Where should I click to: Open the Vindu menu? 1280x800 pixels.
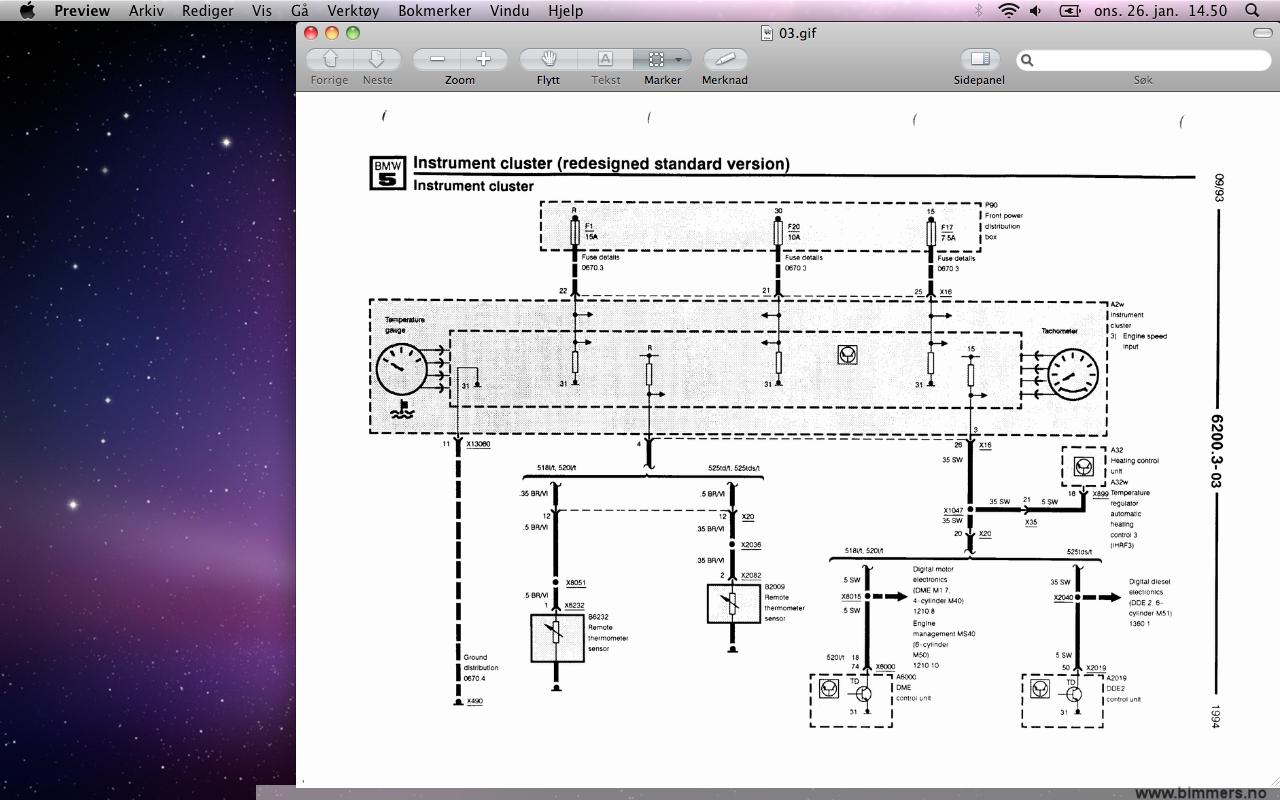(x=510, y=11)
